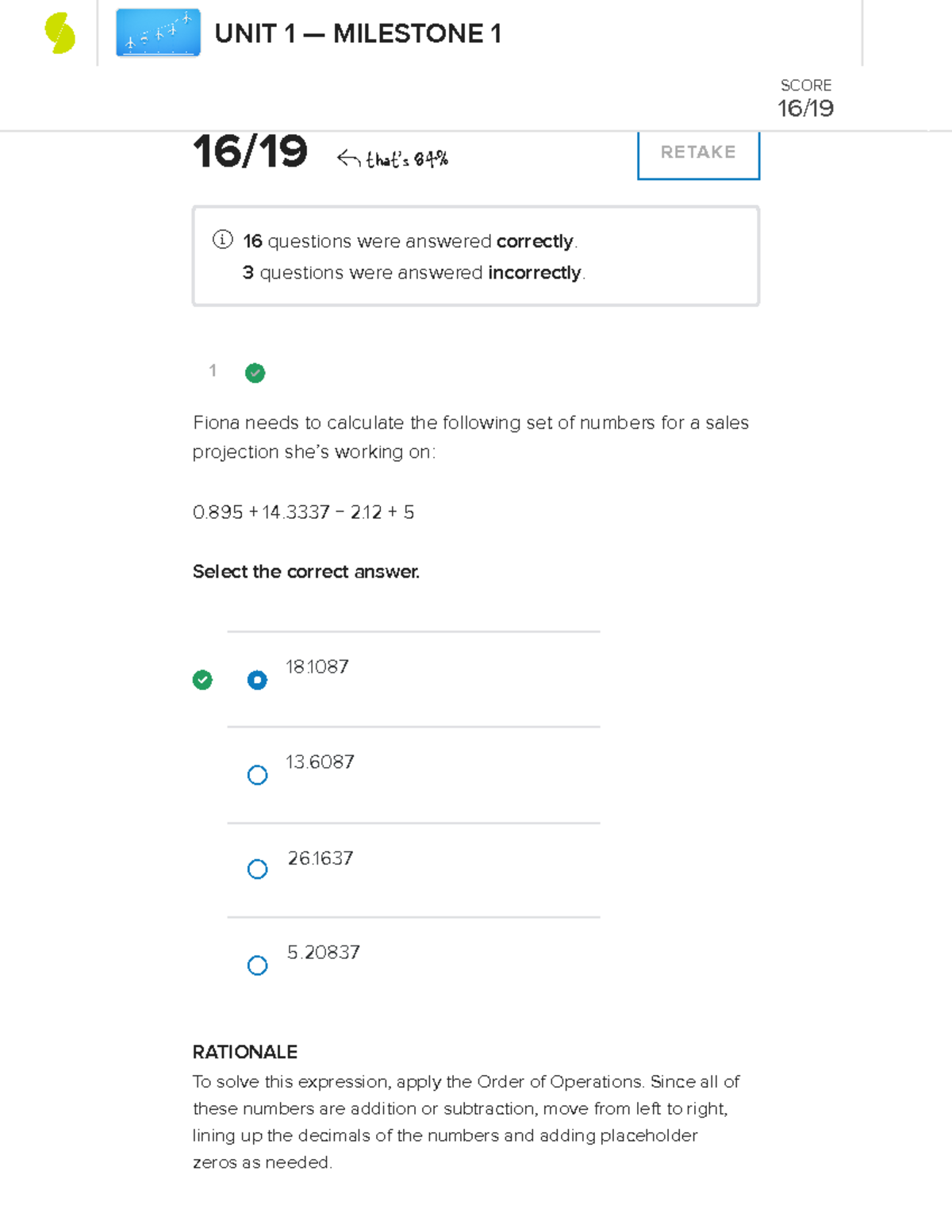Select the 13.6087 radio option
Viewport: 952px width, 1232px height.
257,775
